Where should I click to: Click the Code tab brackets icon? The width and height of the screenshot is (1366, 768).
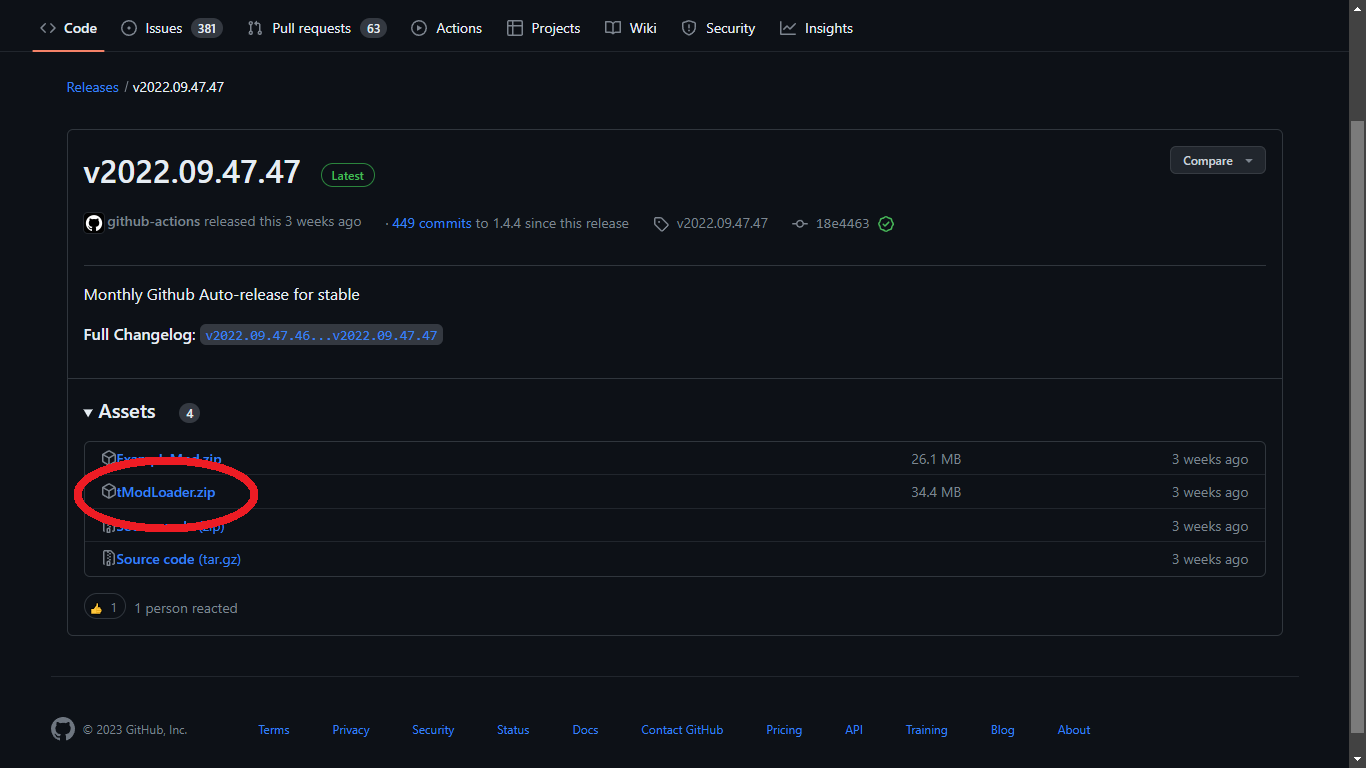click(x=48, y=28)
